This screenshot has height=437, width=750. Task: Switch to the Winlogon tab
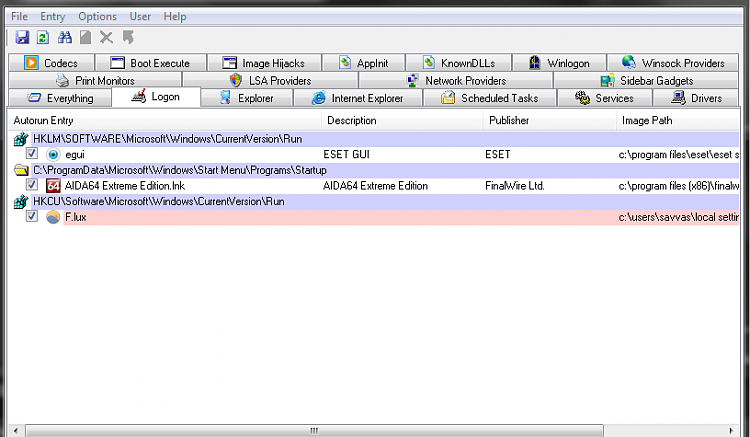559,63
